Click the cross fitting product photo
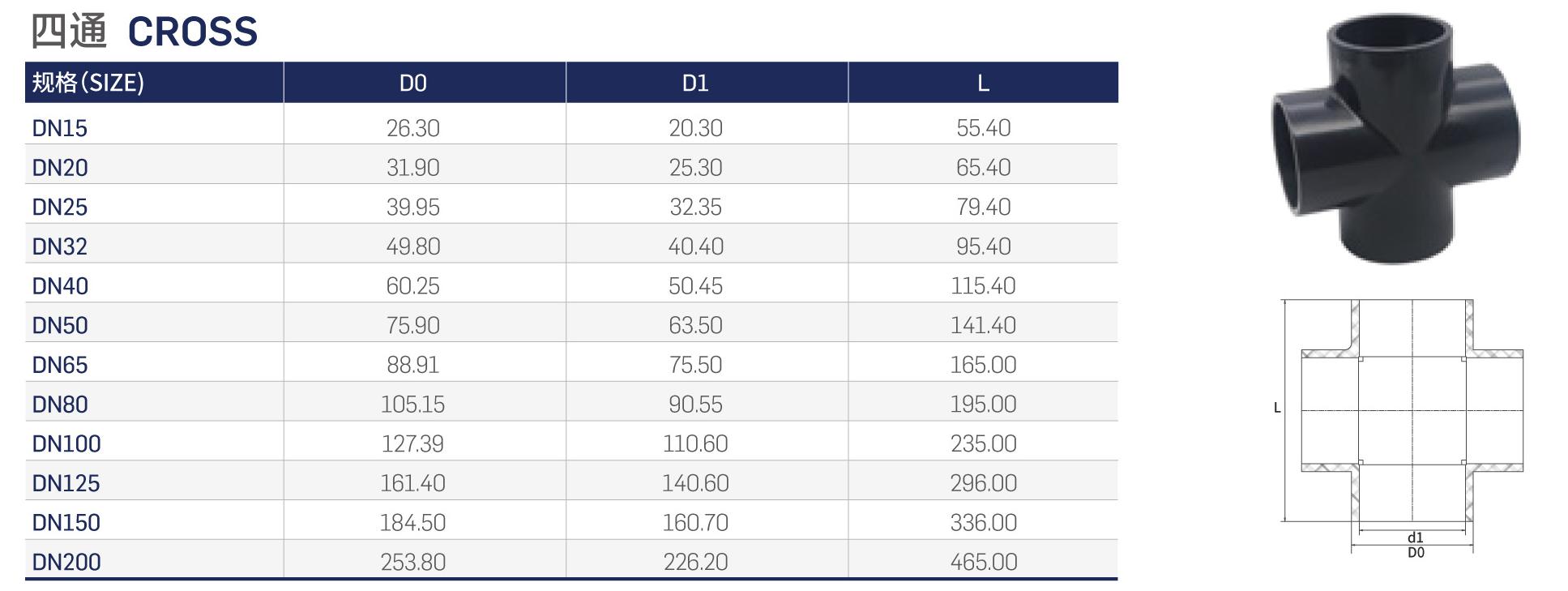This screenshot has height=591, width=1568. (1395, 139)
